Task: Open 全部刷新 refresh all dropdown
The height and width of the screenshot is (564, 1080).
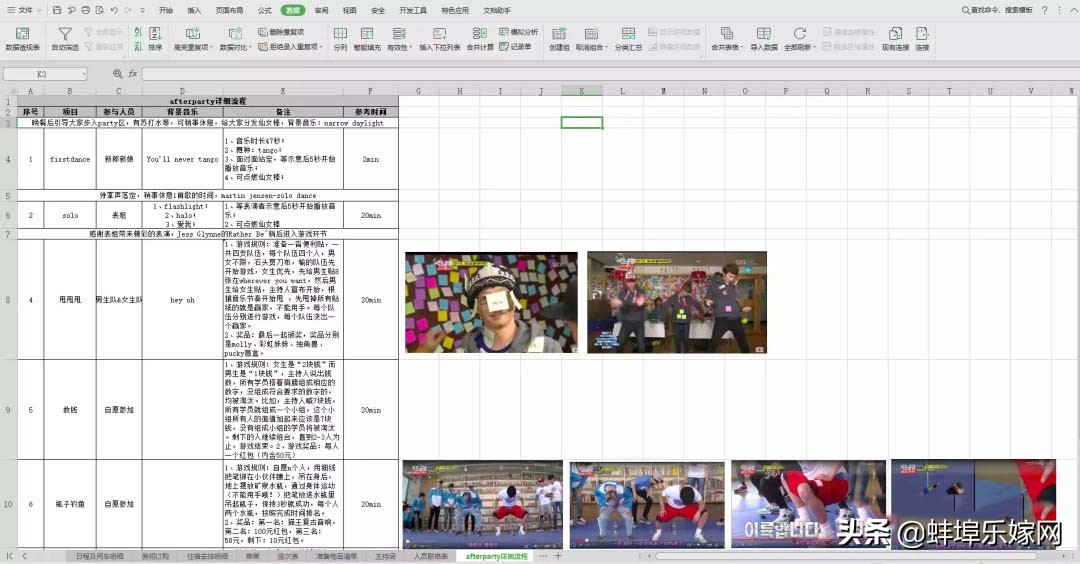Action: point(800,39)
